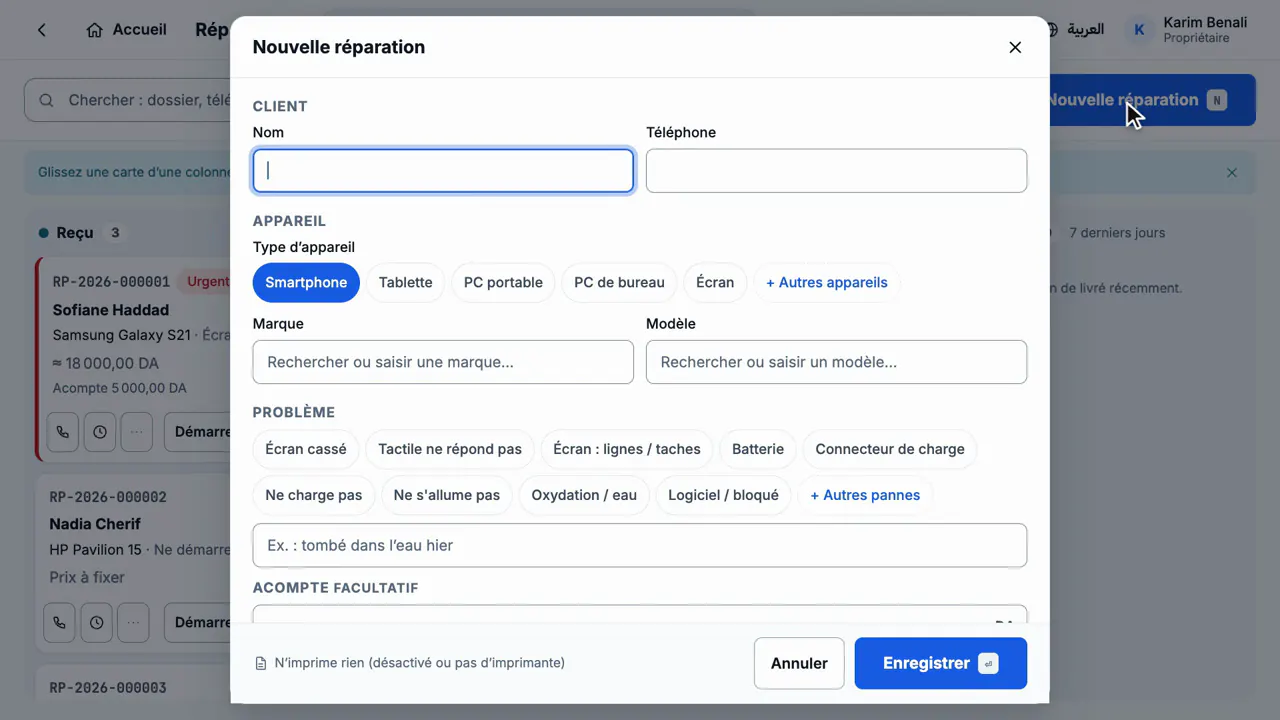Image resolution: width=1280 pixels, height=720 pixels.
Task: Click the "7 derniers jours" text
Action: pyautogui.click(x=1117, y=233)
